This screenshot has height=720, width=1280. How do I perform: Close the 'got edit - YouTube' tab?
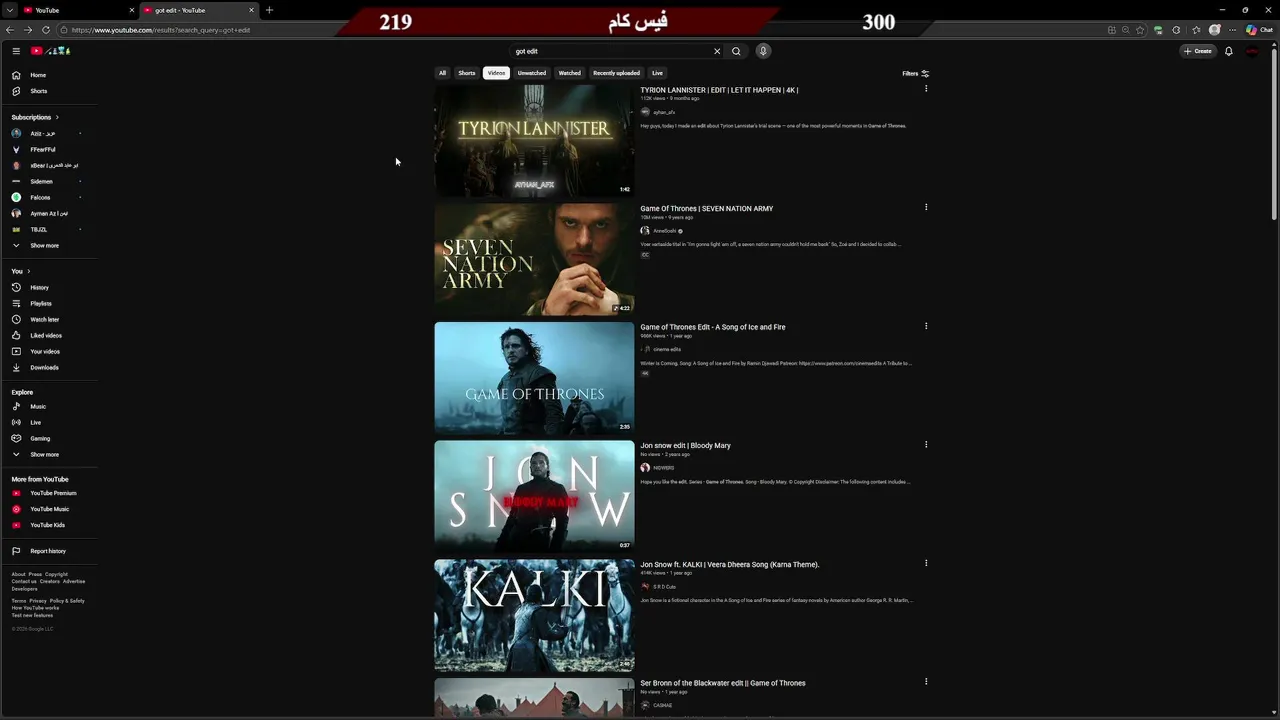coord(251,10)
